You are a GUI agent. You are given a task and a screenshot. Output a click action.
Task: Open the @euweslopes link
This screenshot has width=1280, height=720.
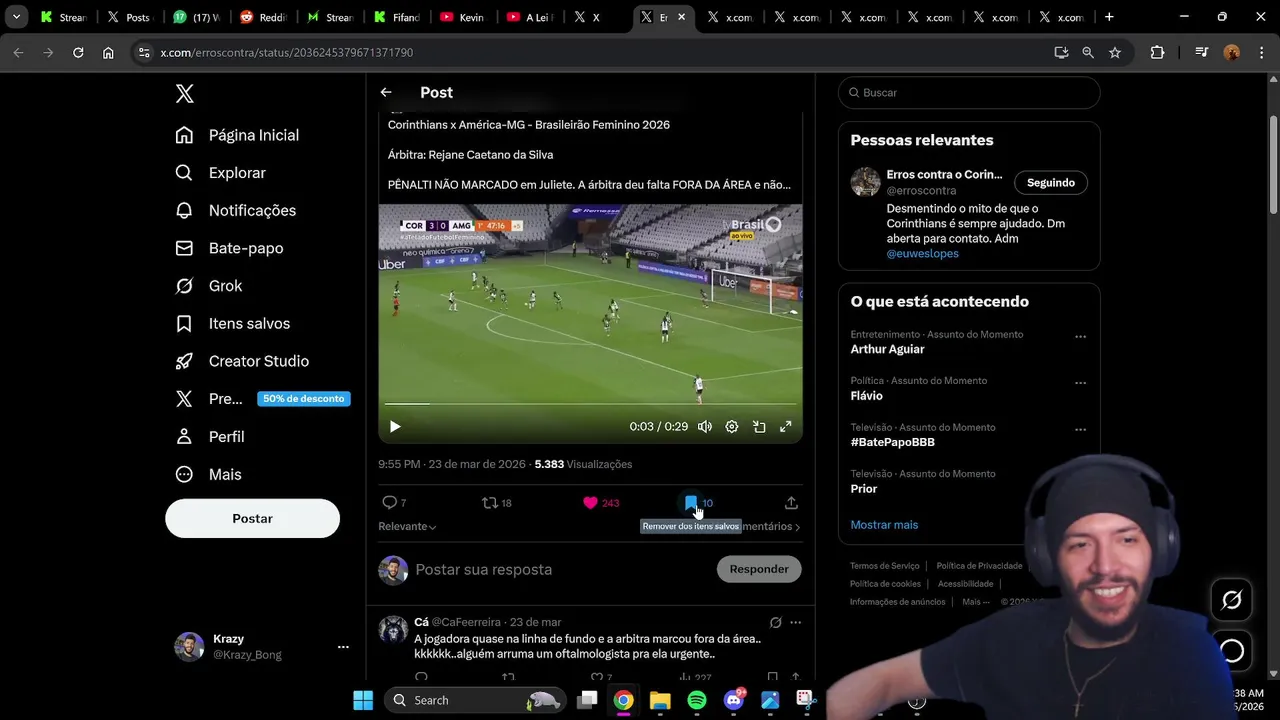click(922, 254)
